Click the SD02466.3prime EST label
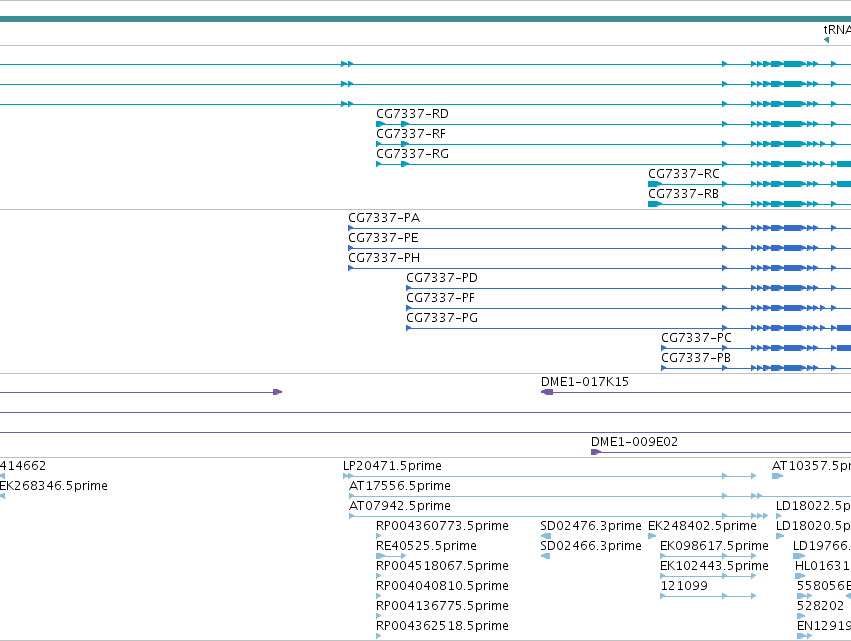Image resolution: width=851 pixels, height=641 pixels. point(591,547)
